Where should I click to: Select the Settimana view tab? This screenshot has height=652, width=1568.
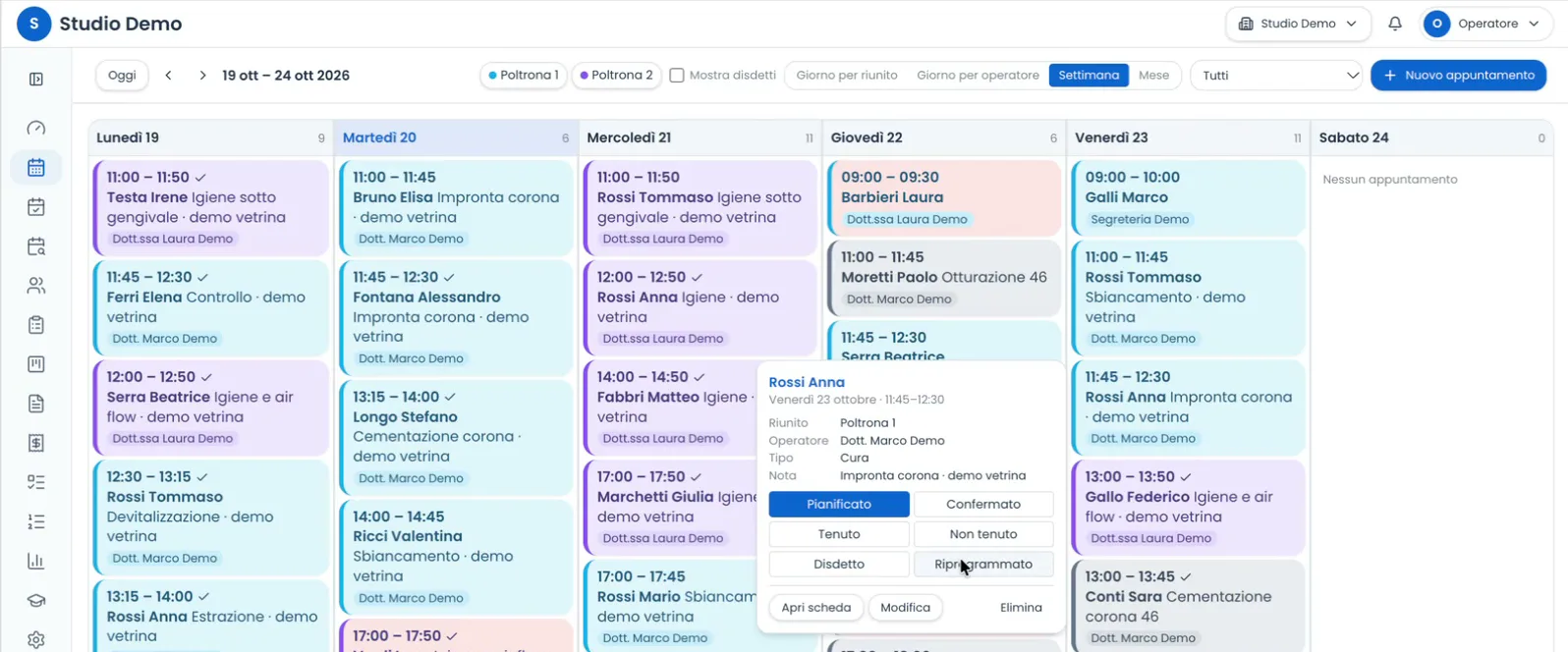tap(1089, 76)
